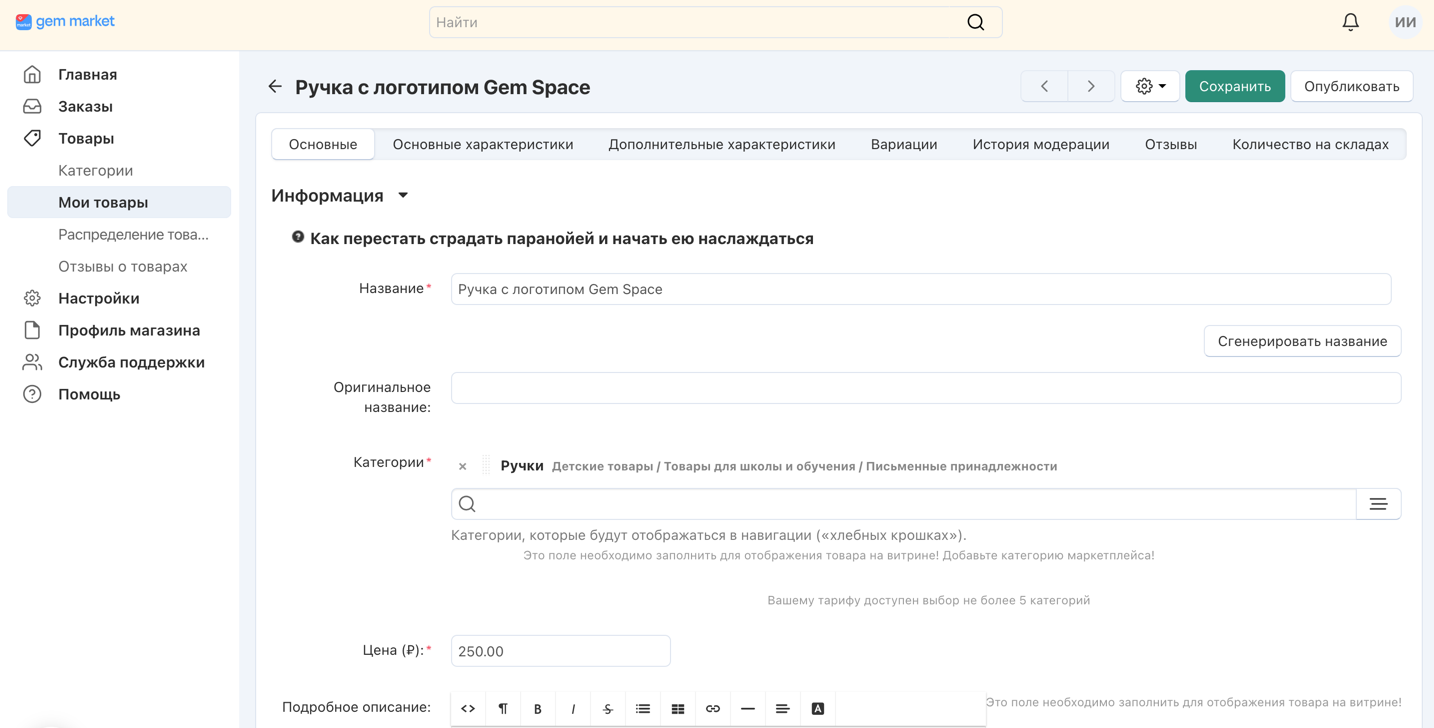This screenshot has height=728, width=1434.
Task: Open paragraph format in editor toolbar
Action: (x=503, y=708)
